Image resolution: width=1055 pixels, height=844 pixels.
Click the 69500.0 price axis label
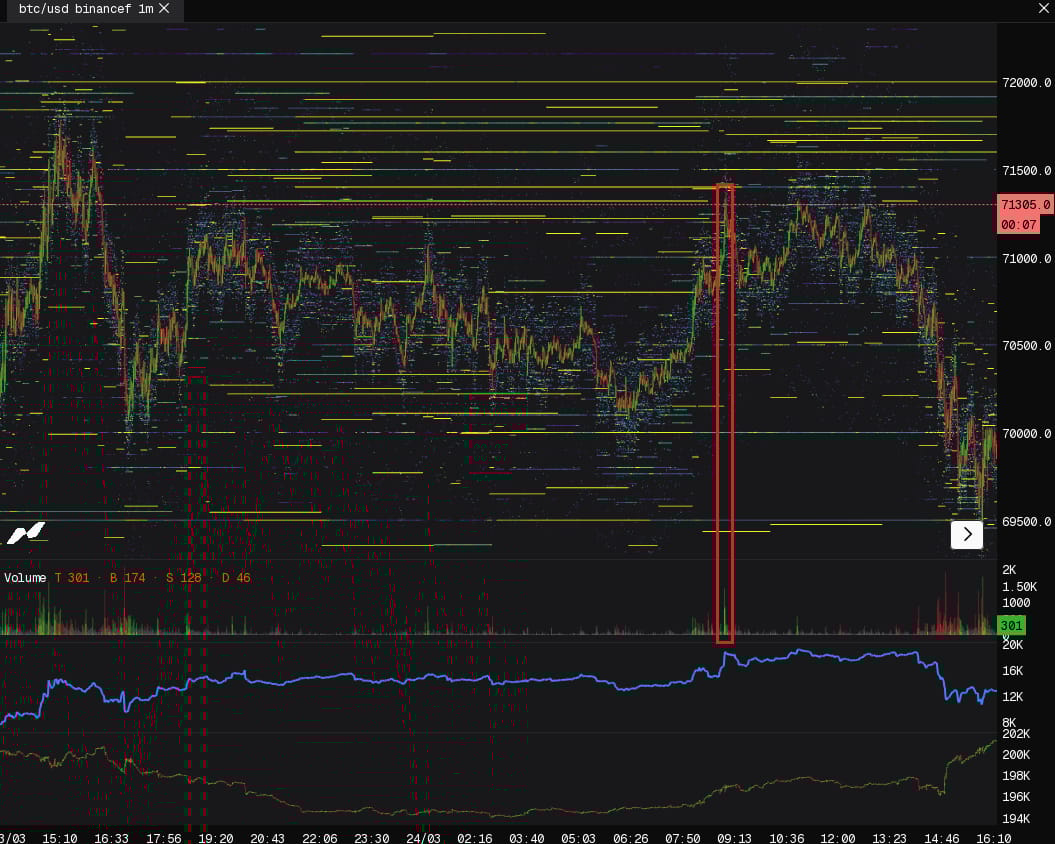tap(1026, 522)
